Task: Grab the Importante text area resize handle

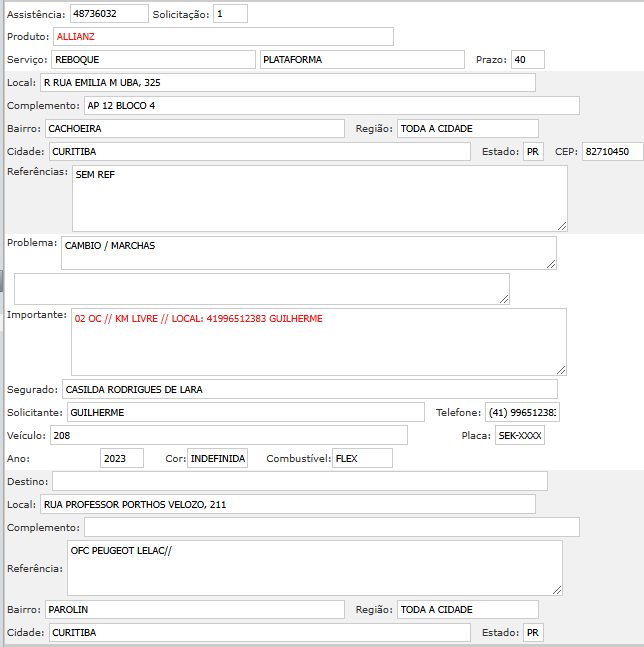Action: [561, 369]
